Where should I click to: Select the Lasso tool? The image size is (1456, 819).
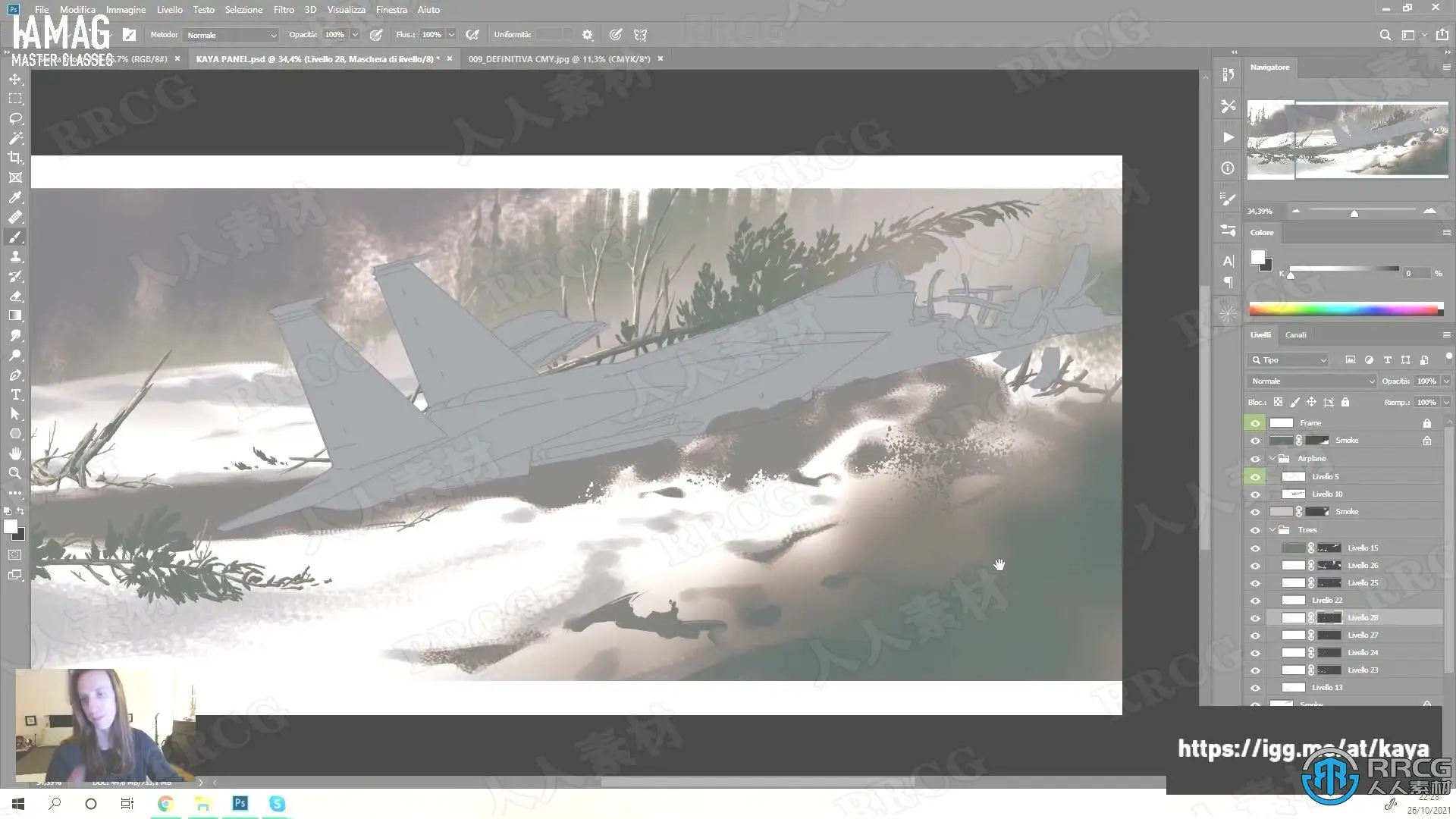tap(15, 119)
